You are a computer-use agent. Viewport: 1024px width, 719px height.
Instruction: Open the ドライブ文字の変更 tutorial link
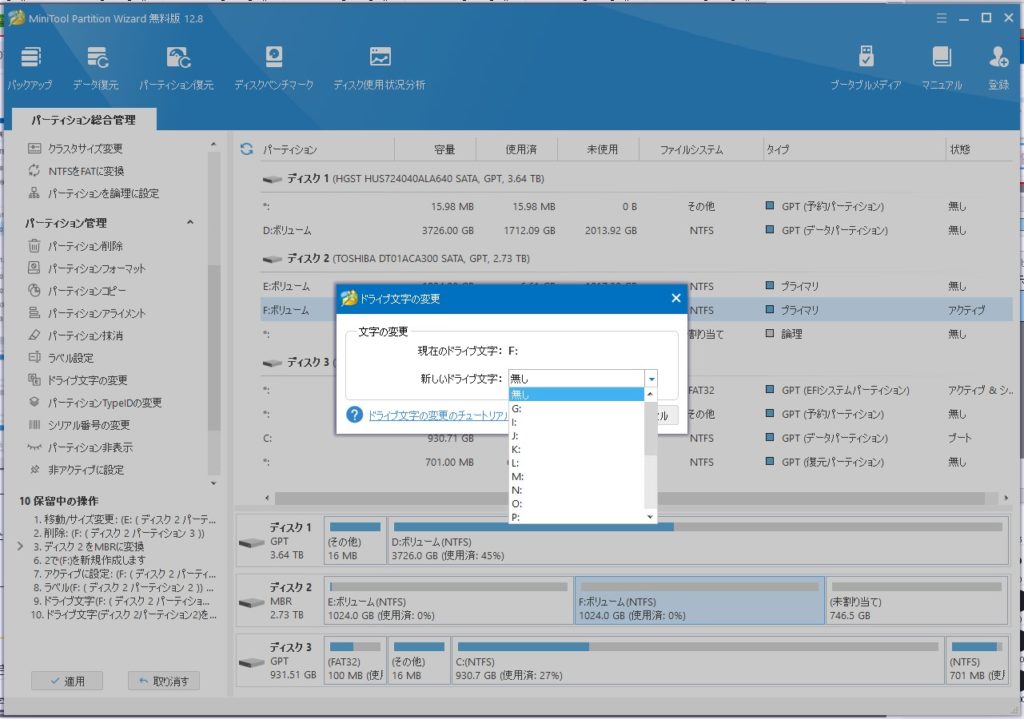click(441, 415)
